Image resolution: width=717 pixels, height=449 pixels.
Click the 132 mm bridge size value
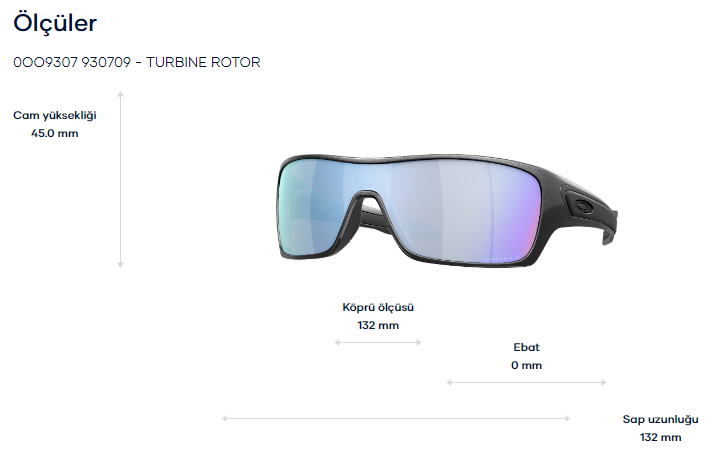(x=378, y=326)
